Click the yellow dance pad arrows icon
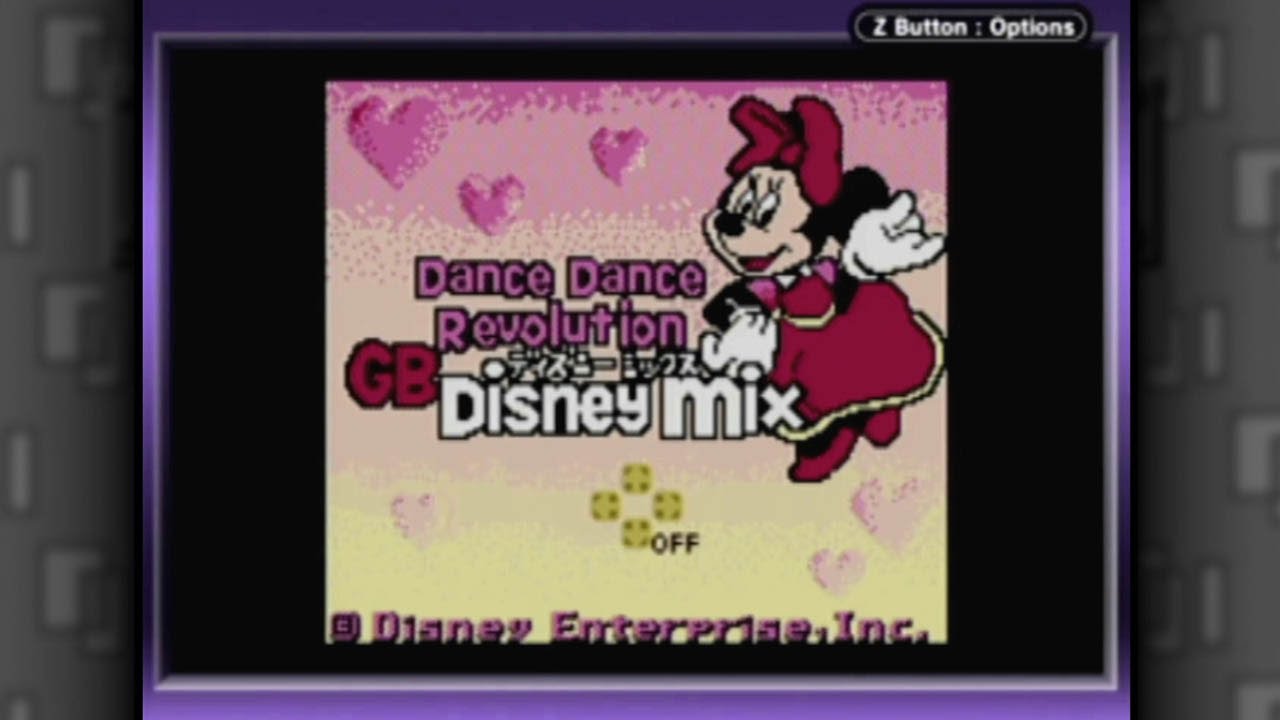Image resolution: width=1280 pixels, height=720 pixels. 636,506
